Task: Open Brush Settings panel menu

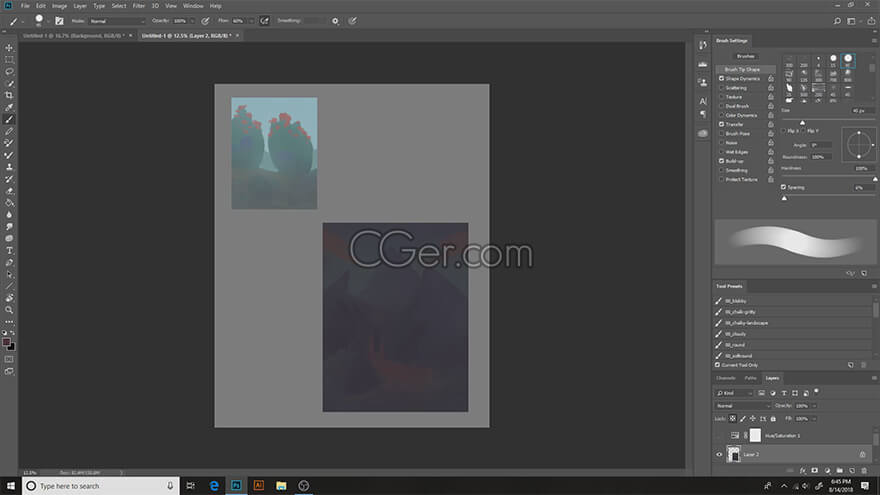Action: 874,40
